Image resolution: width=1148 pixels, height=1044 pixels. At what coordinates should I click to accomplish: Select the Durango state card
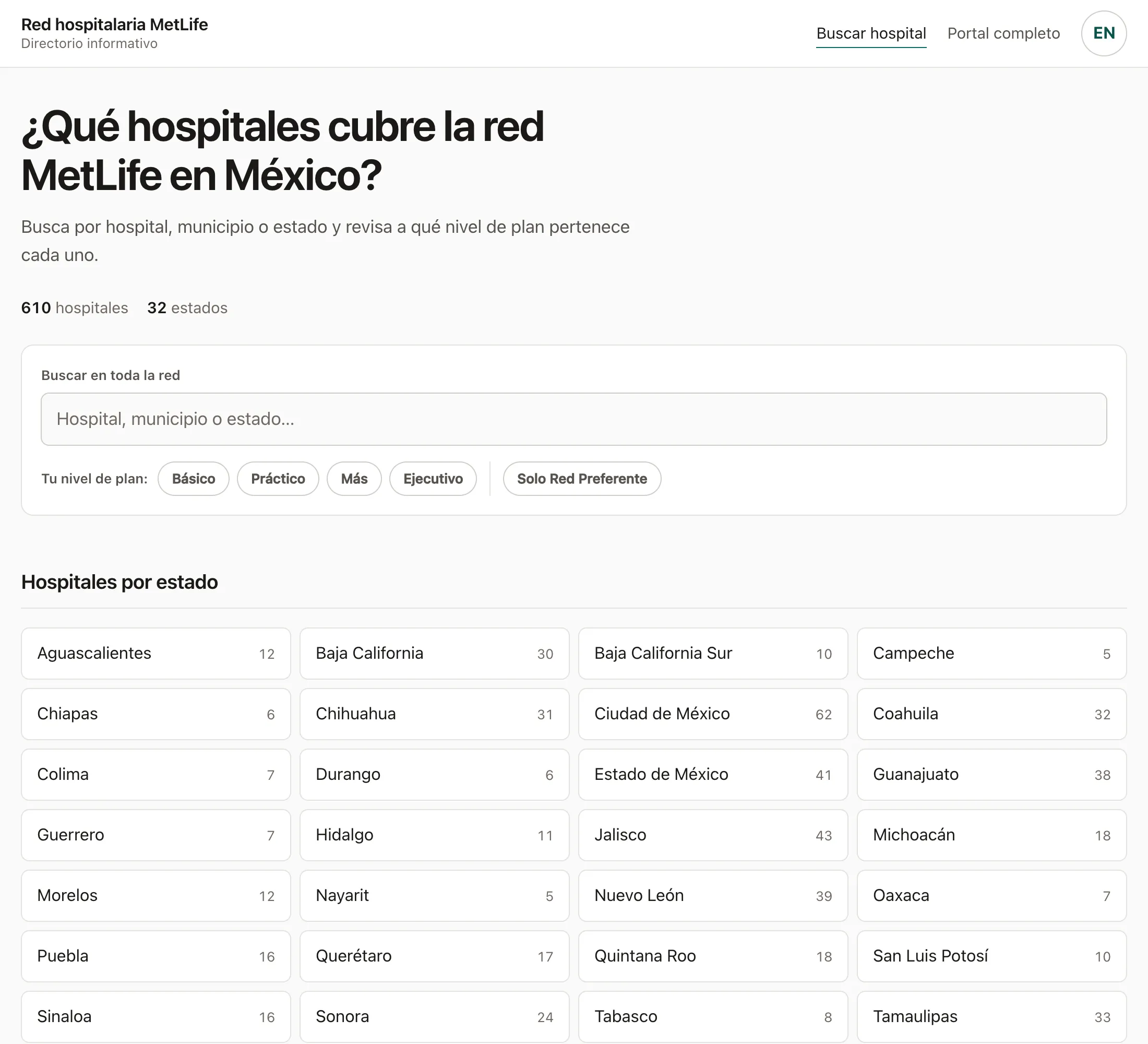[435, 775]
